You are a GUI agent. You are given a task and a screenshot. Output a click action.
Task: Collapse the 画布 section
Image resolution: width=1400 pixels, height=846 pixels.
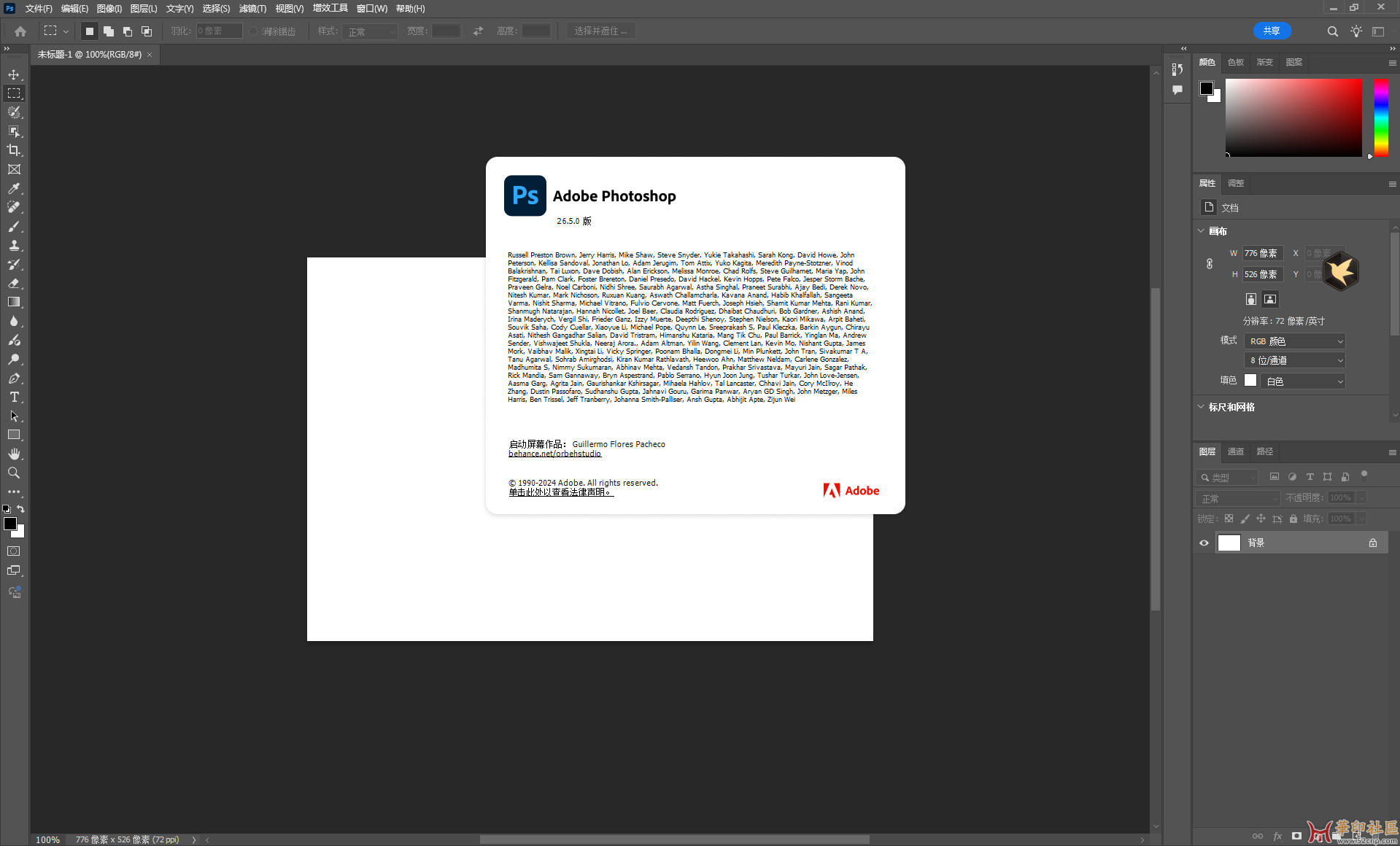[x=1201, y=230]
